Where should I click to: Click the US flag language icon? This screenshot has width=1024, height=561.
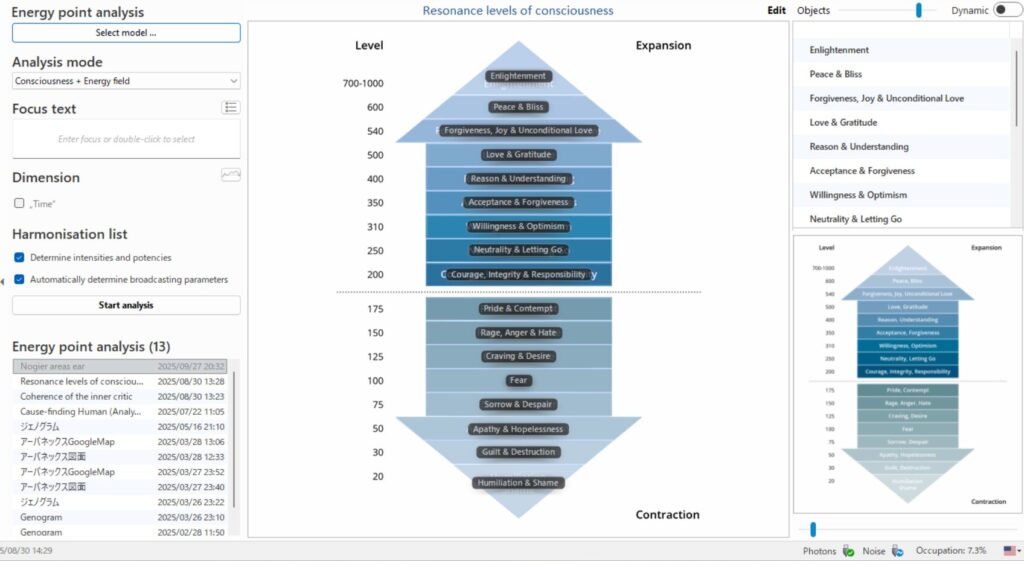click(1010, 551)
